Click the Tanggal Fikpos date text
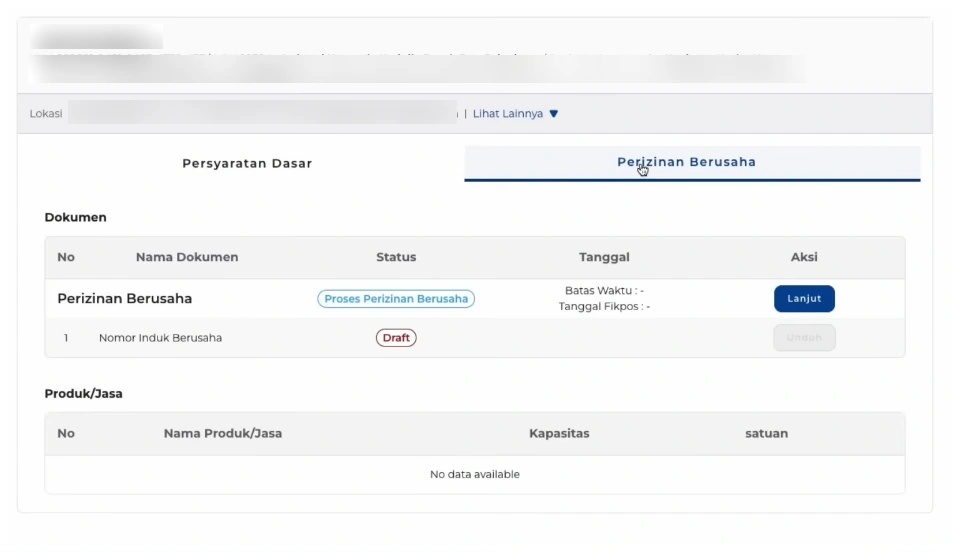The height and width of the screenshot is (552, 961). tap(604, 307)
